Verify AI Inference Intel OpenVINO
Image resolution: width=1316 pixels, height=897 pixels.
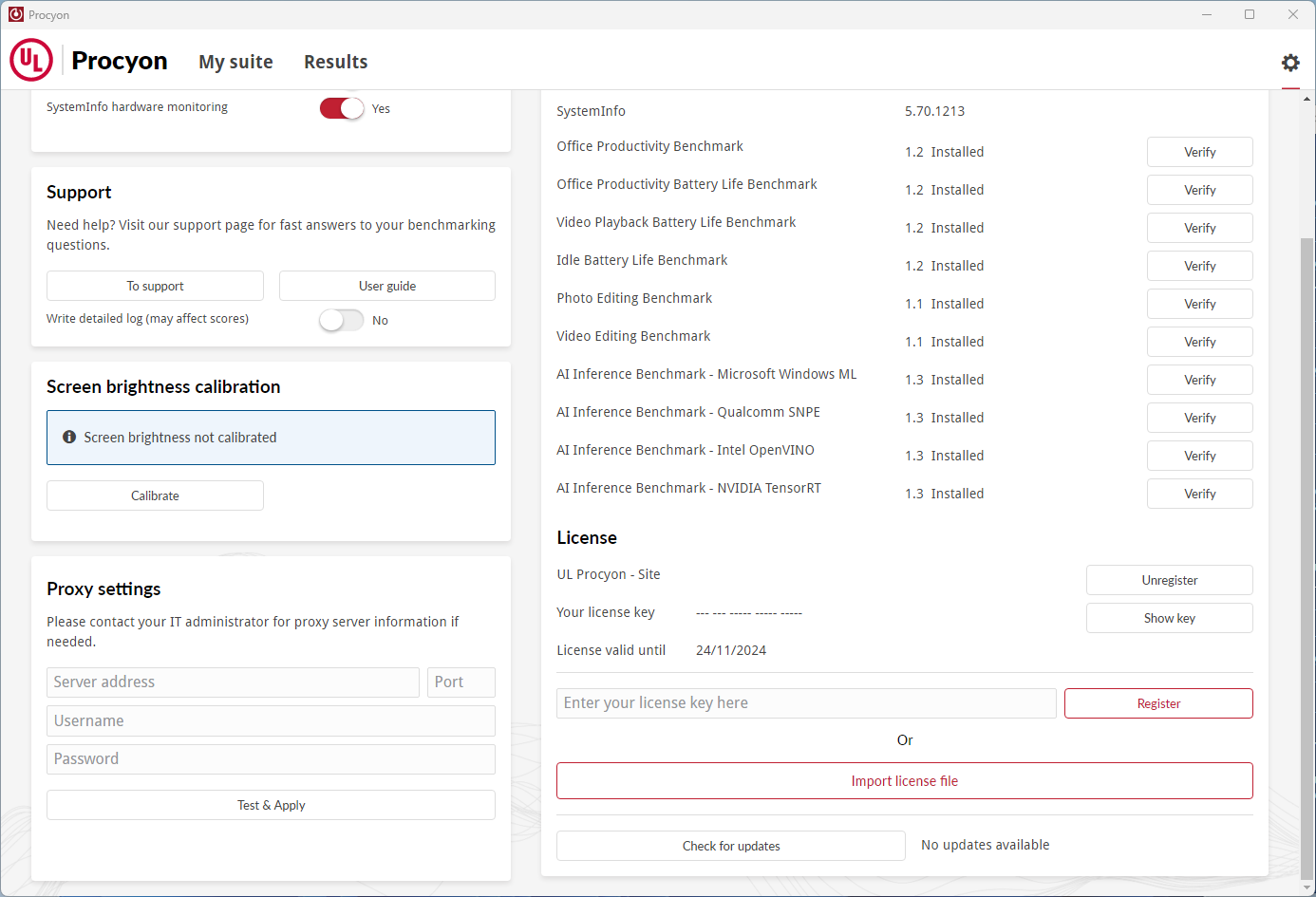click(1200, 456)
